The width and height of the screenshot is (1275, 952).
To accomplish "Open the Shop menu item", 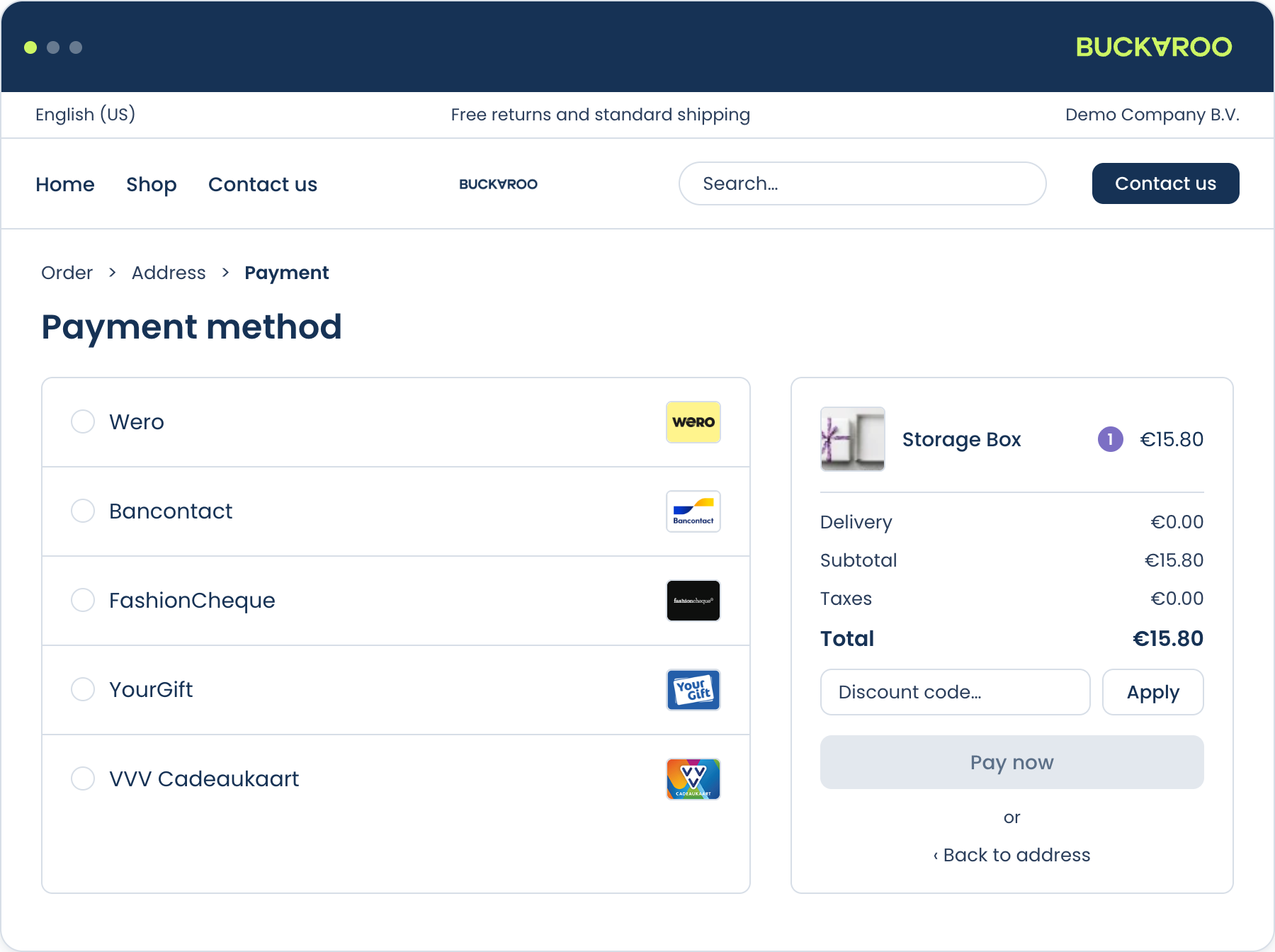I will point(152,184).
